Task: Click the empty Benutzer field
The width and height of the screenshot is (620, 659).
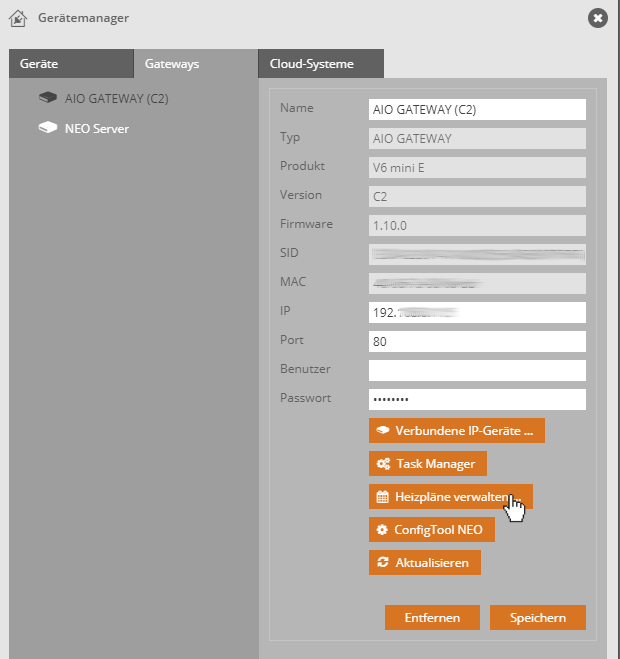Action: pos(477,370)
